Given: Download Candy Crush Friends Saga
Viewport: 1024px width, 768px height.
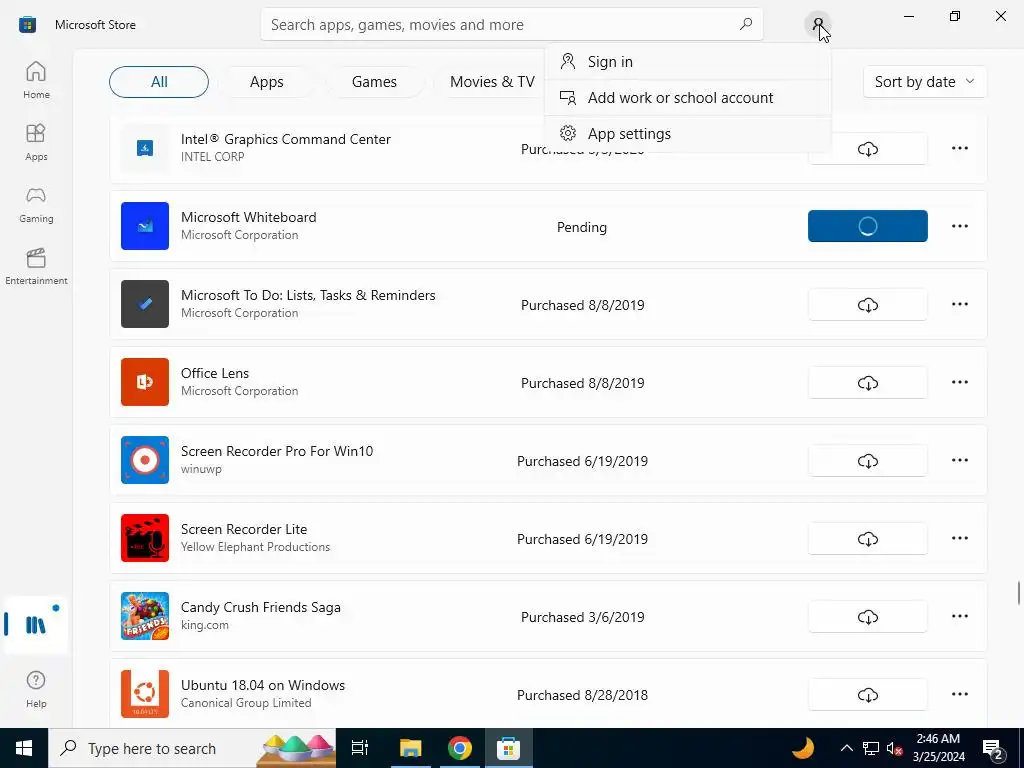Looking at the screenshot, I should coord(867,616).
